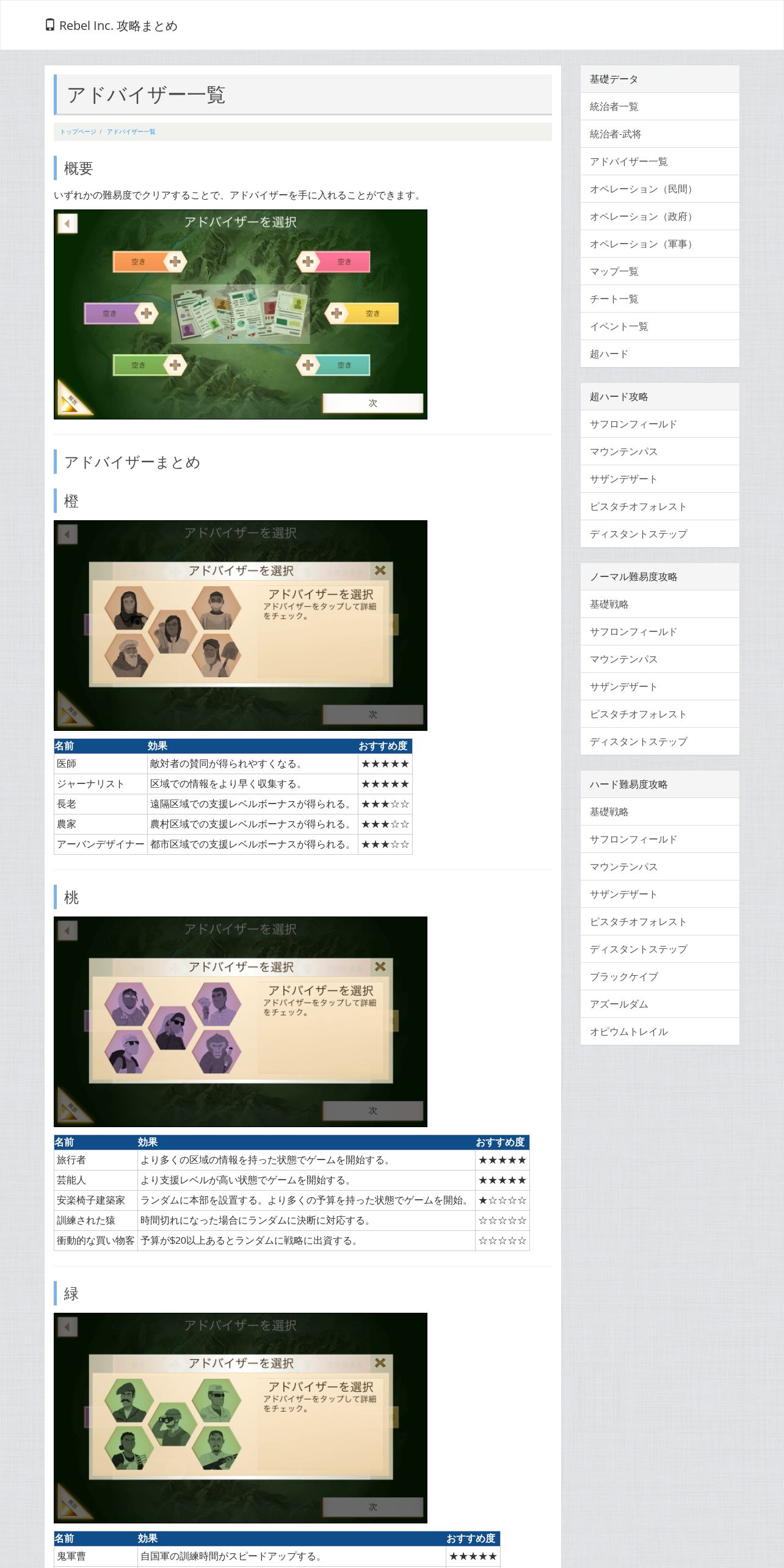Click the Rebel Inc. 攻略まとめ site title
Image resolution: width=784 pixels, height=1568 pixels.
(118, 26)
